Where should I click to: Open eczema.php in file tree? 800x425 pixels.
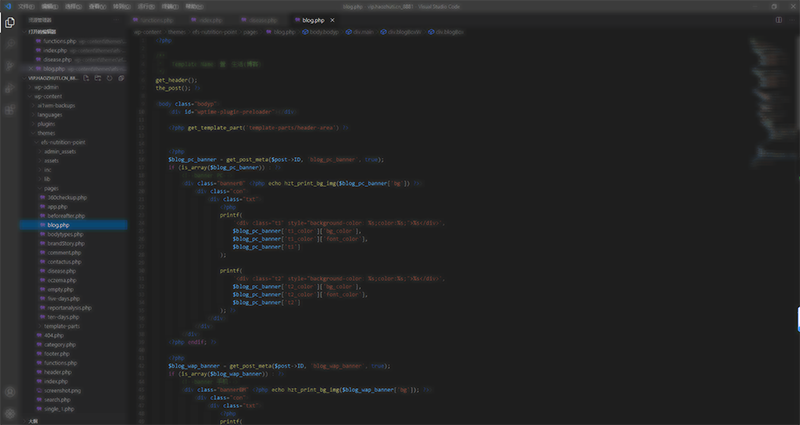[62, 280]
